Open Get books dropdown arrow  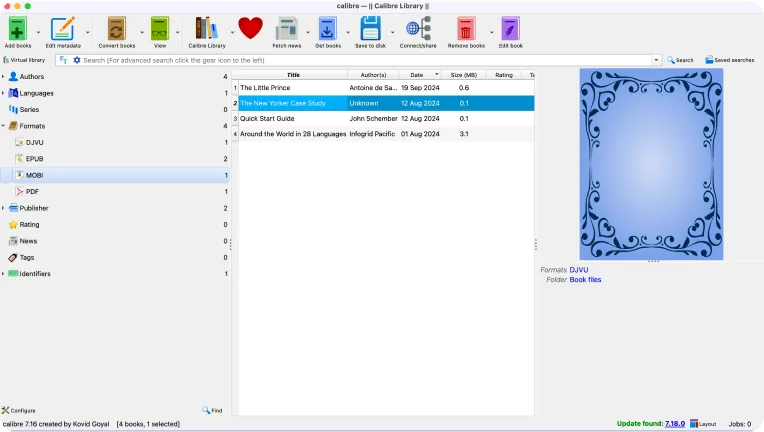tap(348, 33)
